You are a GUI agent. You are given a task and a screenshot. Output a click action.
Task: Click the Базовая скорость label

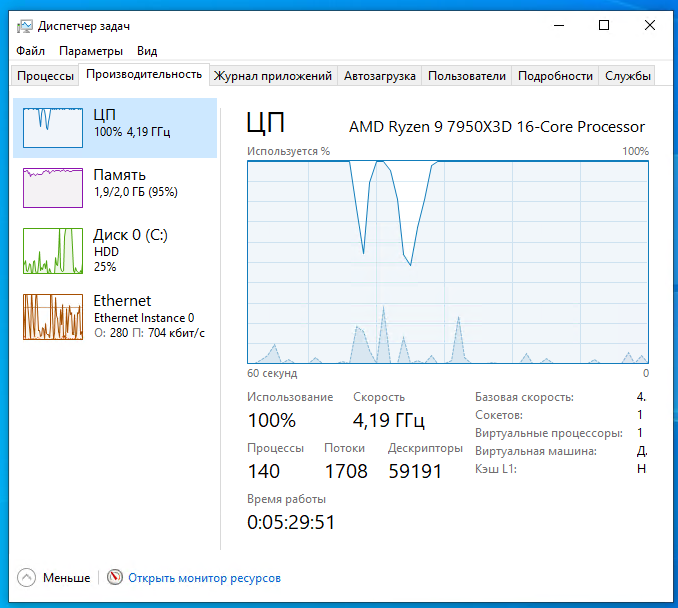[524, 397]
